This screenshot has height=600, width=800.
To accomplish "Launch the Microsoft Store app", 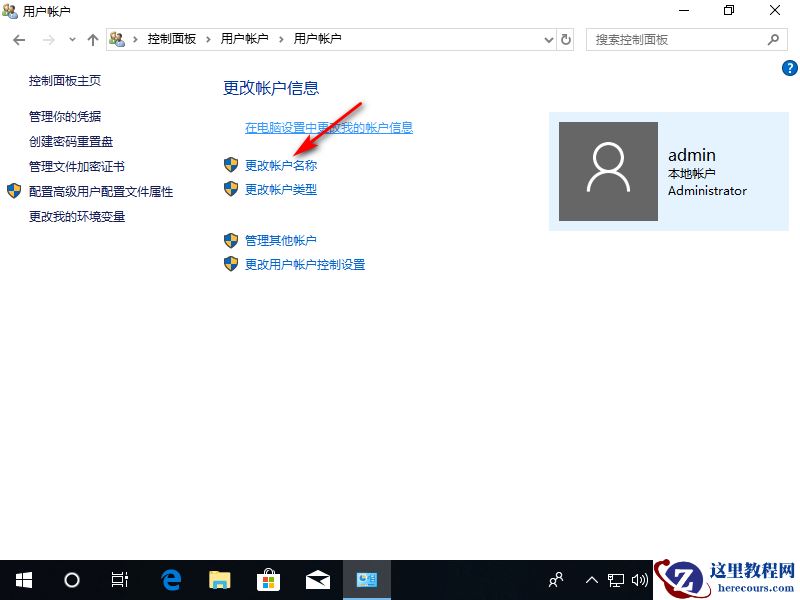I will coord(268,579).
